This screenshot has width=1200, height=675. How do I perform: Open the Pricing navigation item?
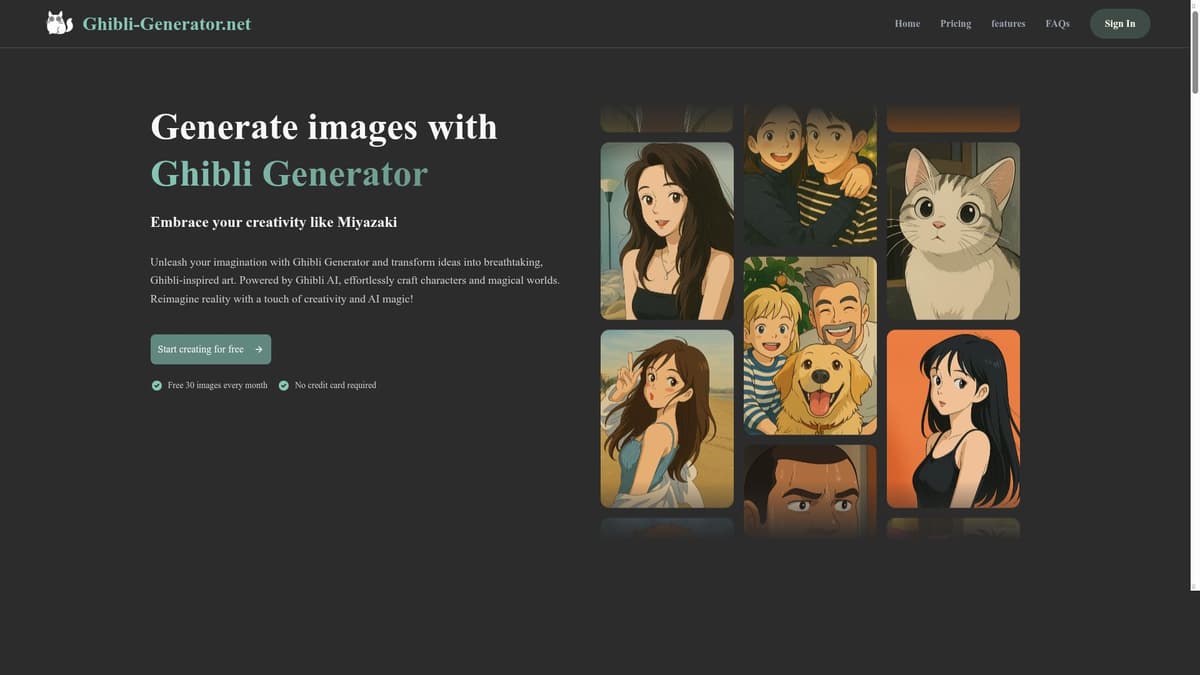tap(956, 21)
